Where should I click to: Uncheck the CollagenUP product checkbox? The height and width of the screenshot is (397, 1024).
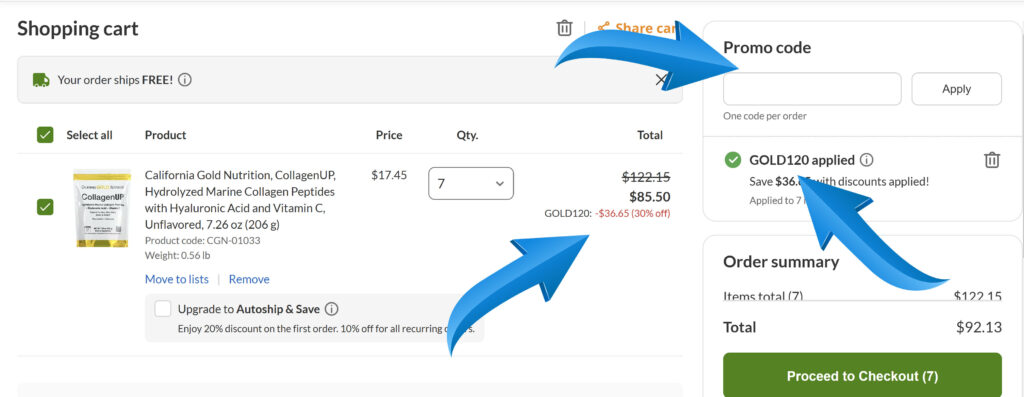point(45,206)
